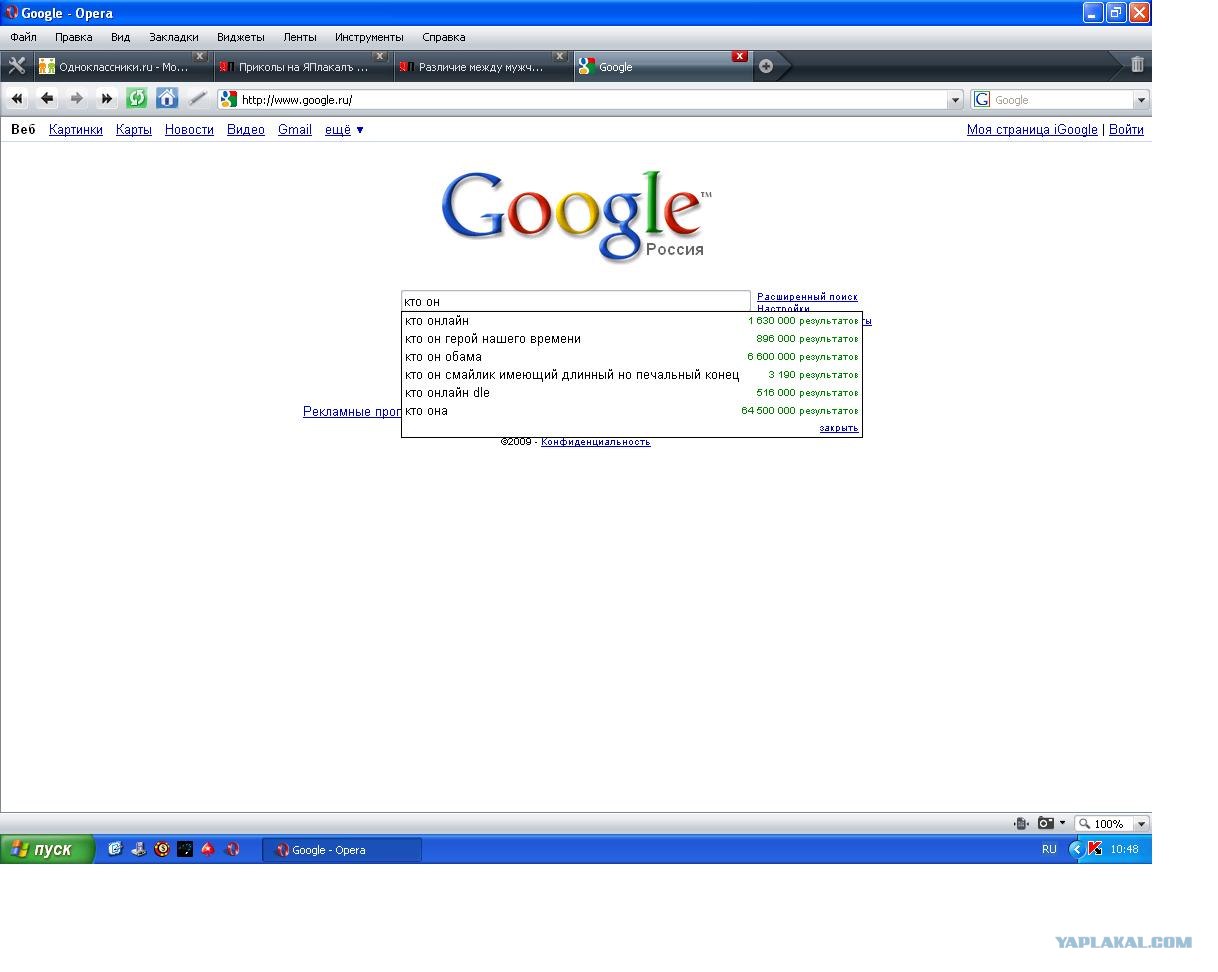1218x972 pixels.
Task: Open the Справка menu
Action: point(443,37)
